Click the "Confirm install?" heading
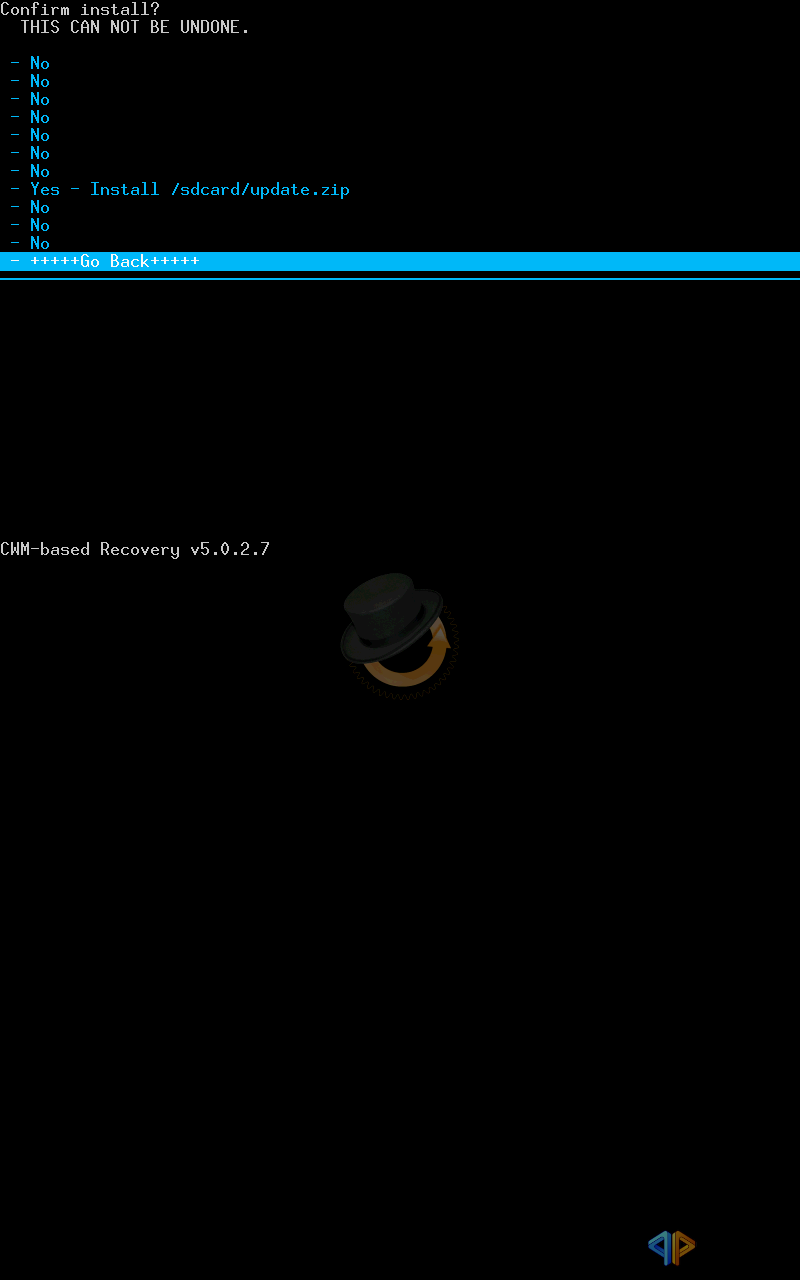This screenshot has height=1280, width=800. click(80, 9)
